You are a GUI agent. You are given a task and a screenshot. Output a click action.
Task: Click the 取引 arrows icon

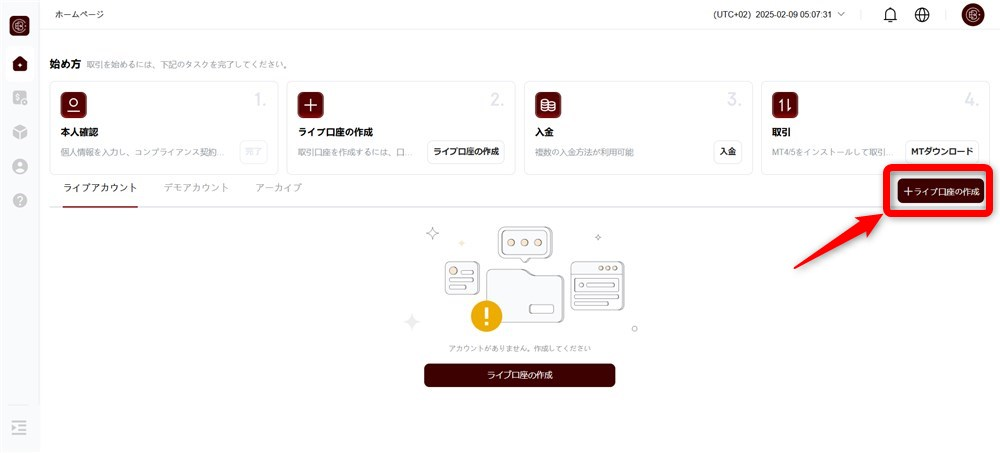click(785, 105)
